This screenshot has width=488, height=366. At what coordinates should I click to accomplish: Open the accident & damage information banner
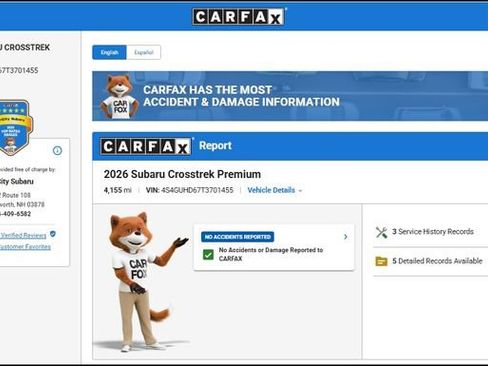(x=290, y=96)
